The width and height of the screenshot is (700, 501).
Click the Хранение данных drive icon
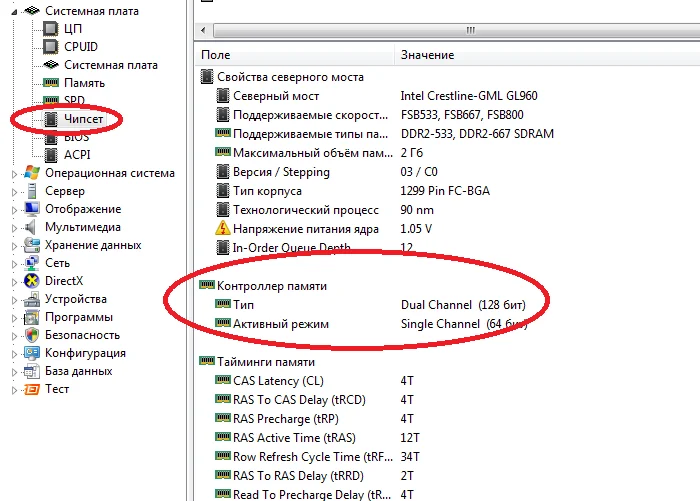coord(32,245)
